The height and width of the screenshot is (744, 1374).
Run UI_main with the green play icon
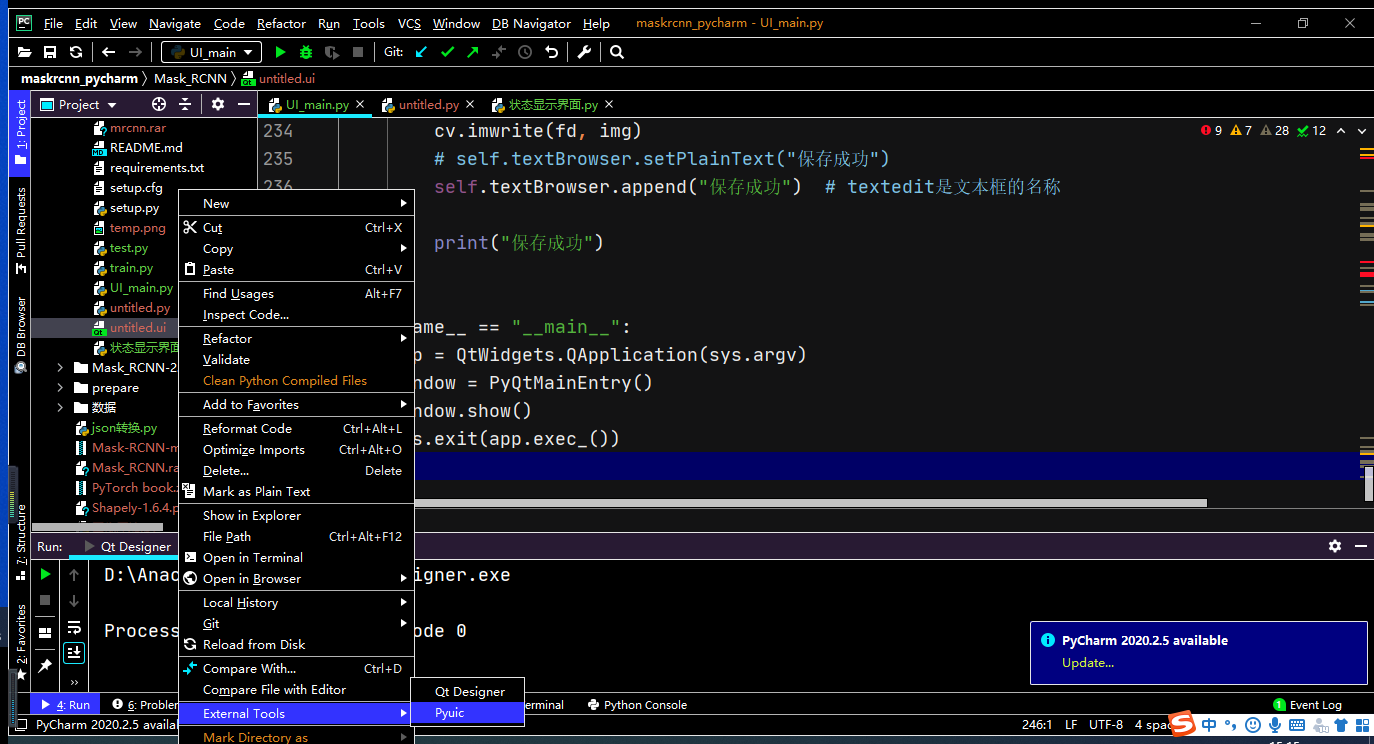pyautogui.click(x=280, y=52)
